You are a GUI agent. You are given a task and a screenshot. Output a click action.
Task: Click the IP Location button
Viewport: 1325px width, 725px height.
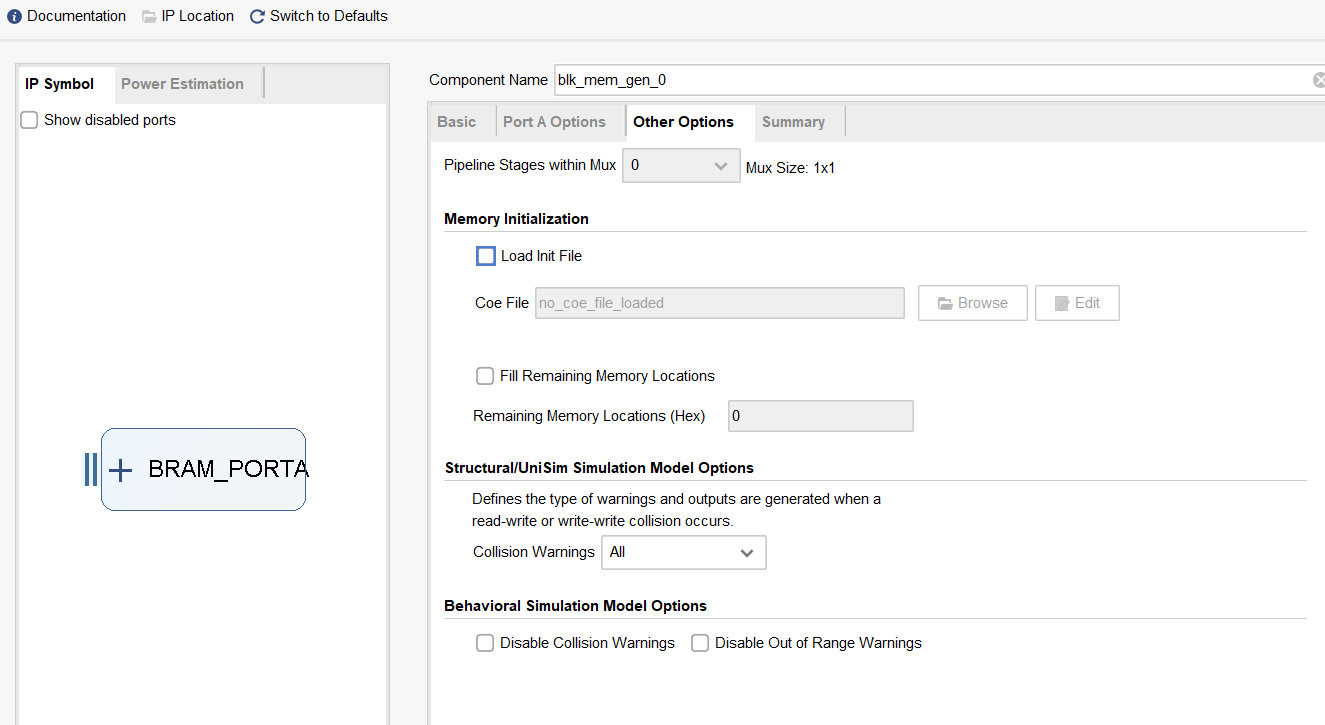(188, 16)
